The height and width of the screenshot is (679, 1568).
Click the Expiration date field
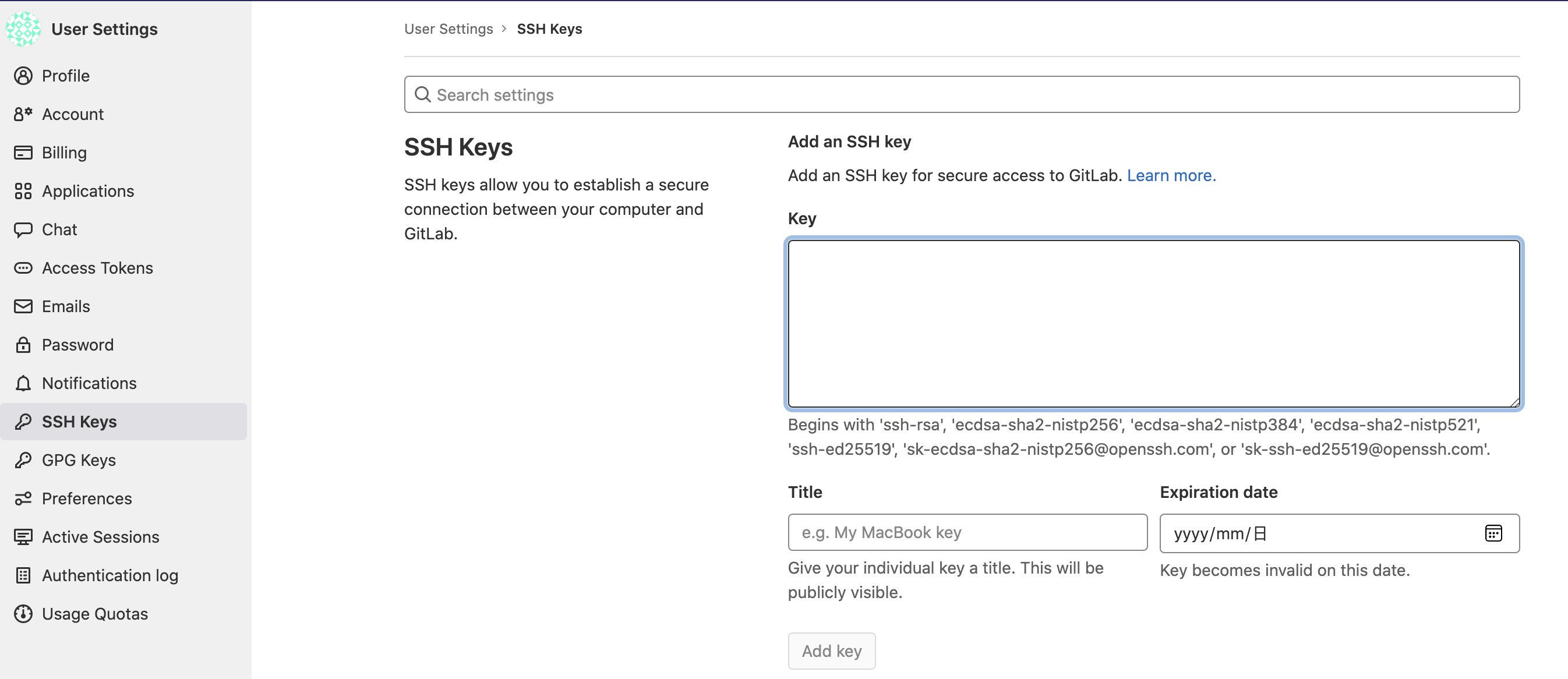(x=1339, y=533)
